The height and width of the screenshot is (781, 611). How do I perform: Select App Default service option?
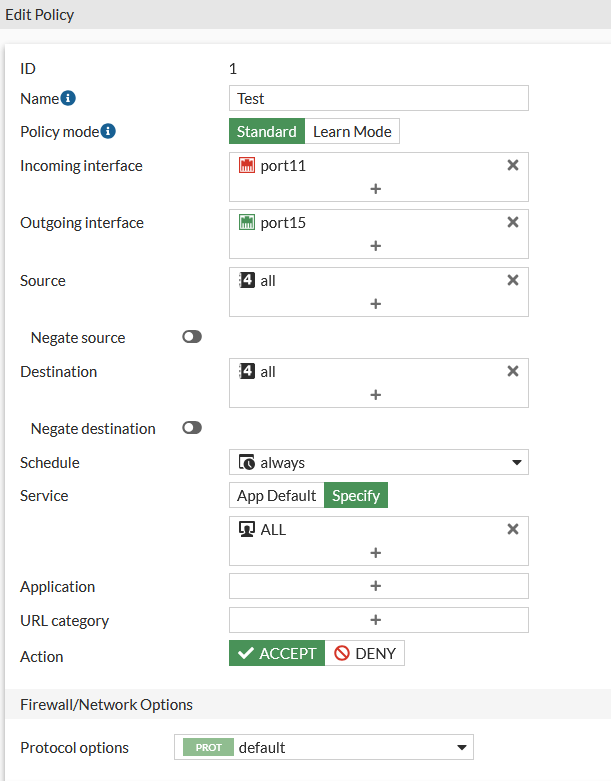pyautogui.click(x=277, y=495)
